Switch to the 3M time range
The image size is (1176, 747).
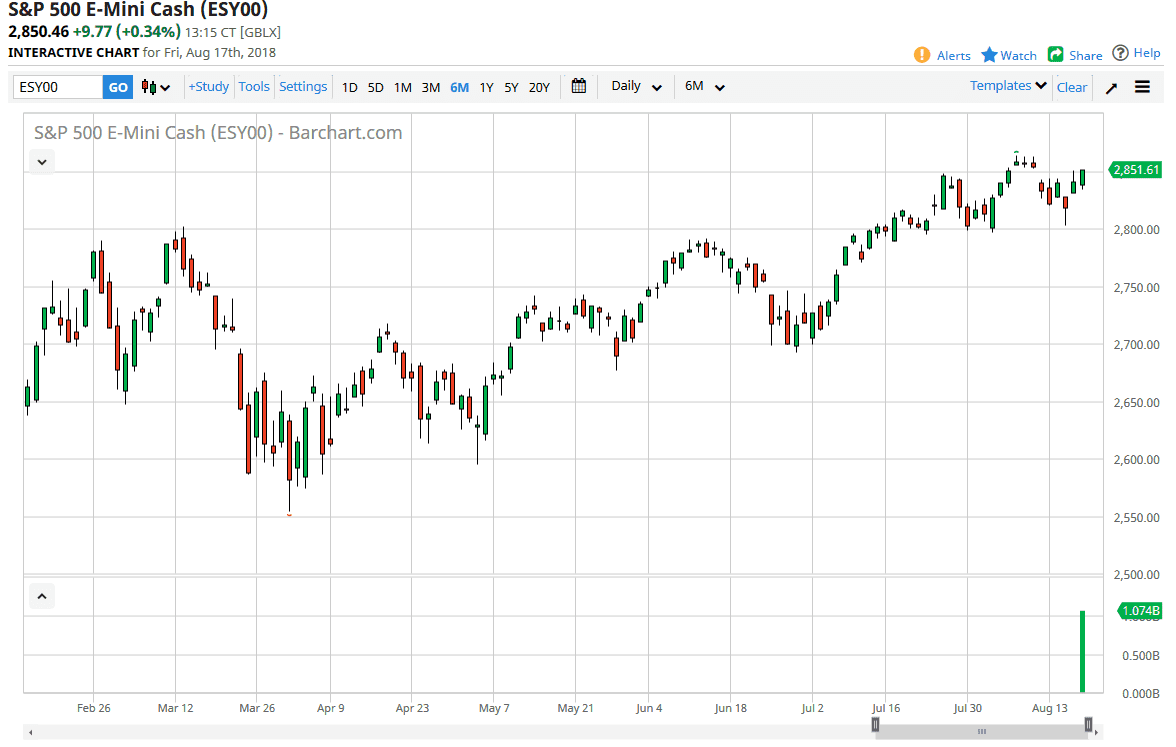pos(430,87)
